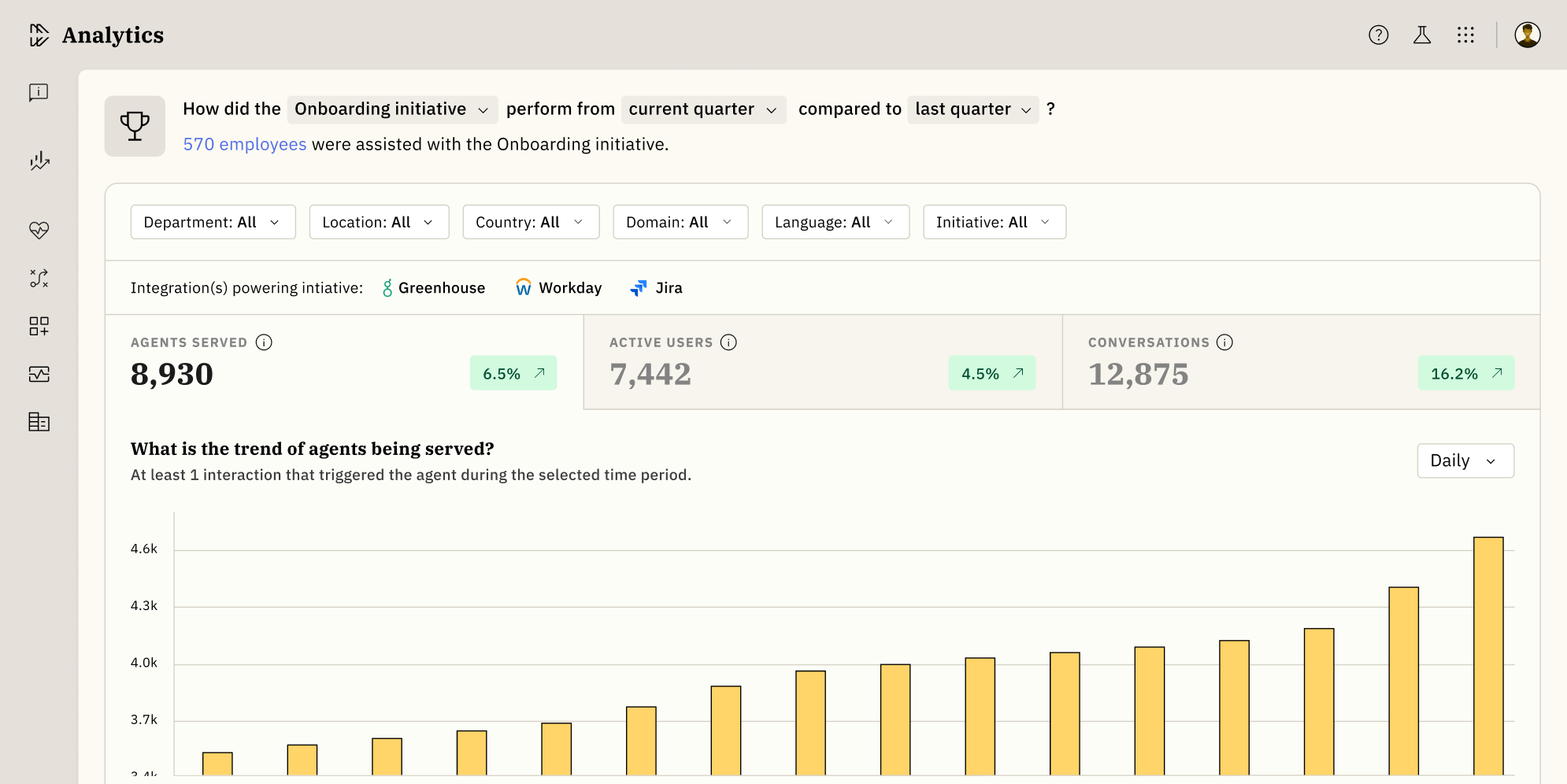Viewport: 1567px width, 784px height.
Task: Open the Language: All filter
Action: point(835,222)
